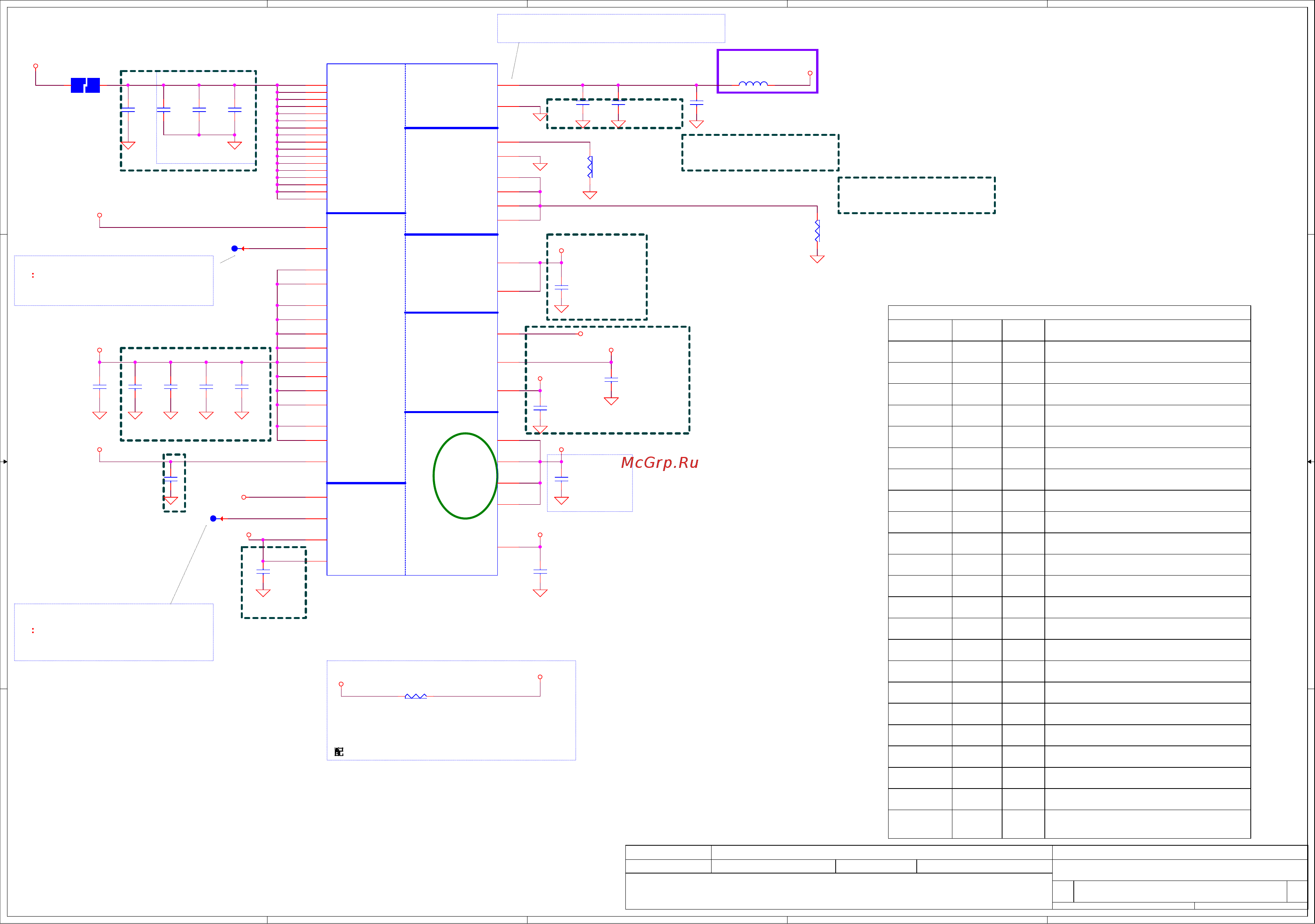Image resolution: width=1315 pixels, height=924 pixels.
Task: Click the black "配" character in the dotted box
Action: click(x=339, y=752)
